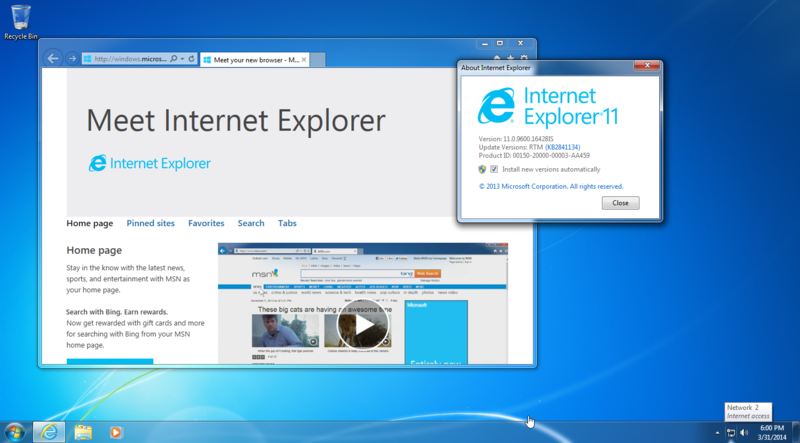This screenshot has height=443, width=800.
Task: Close the 'Meet your new browser' tab
Action: click(304, 60)
